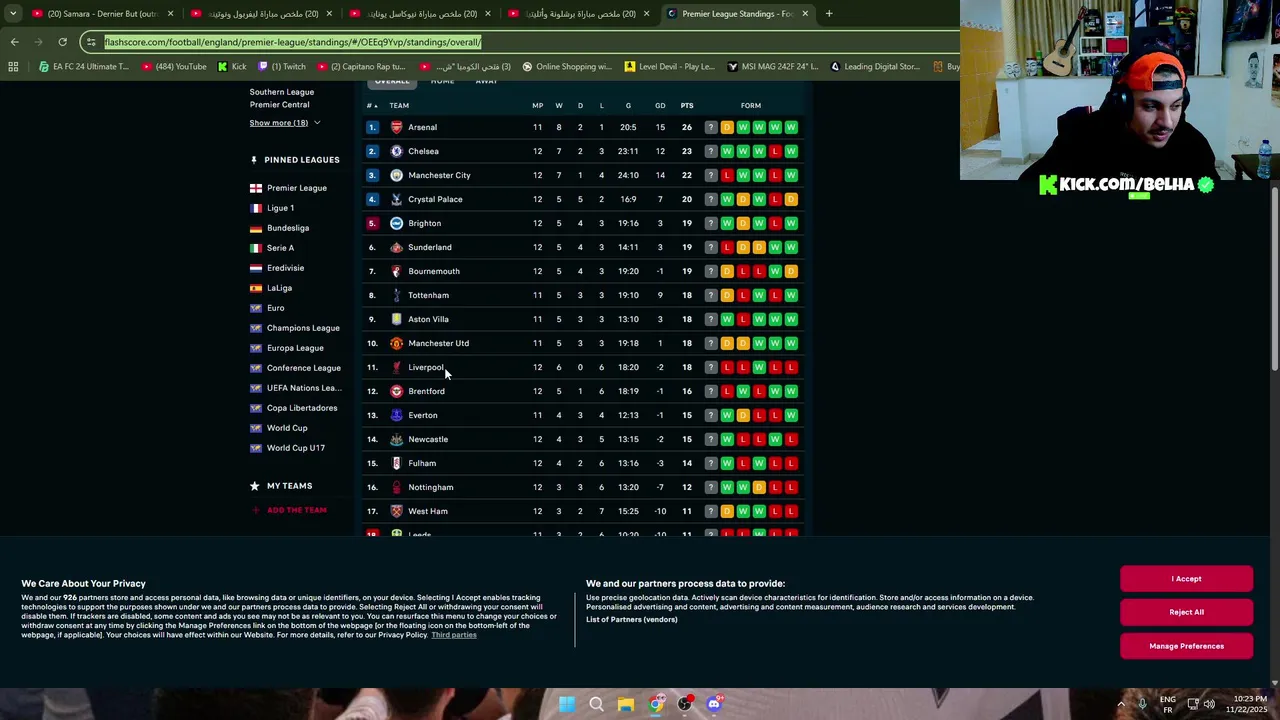Sort by the MP column header
Screen dimensions: 1280x720
[537, 106]
